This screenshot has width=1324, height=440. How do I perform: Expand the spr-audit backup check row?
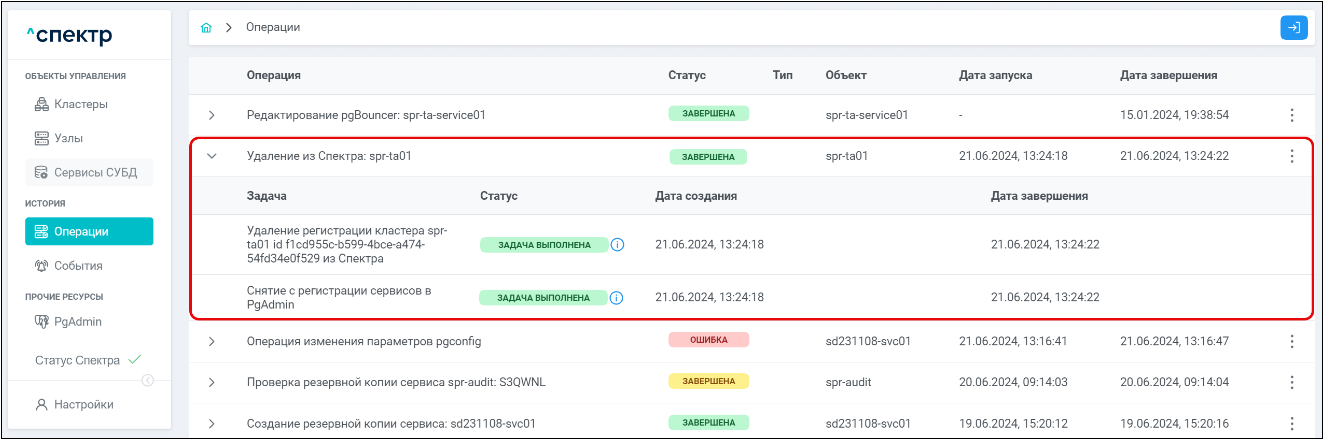pos(211,382)
